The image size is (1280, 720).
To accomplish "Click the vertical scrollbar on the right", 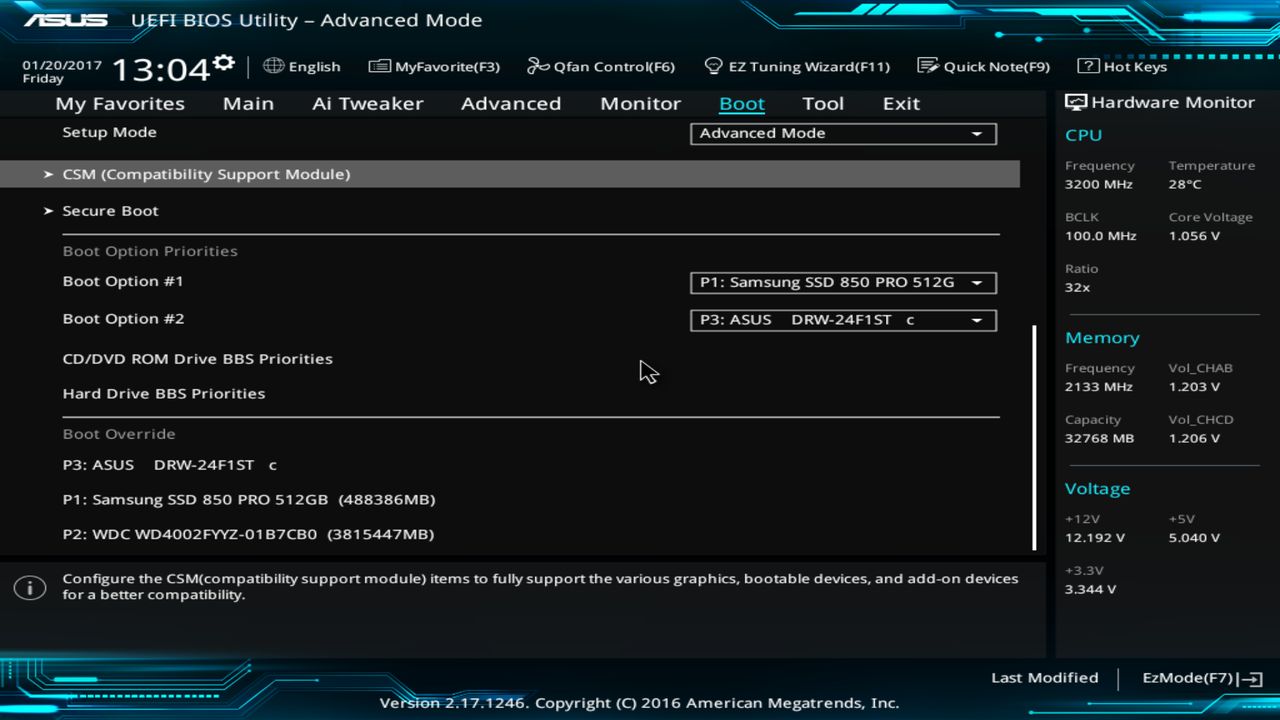I will pyautogui.click(x=1034, y=430).
